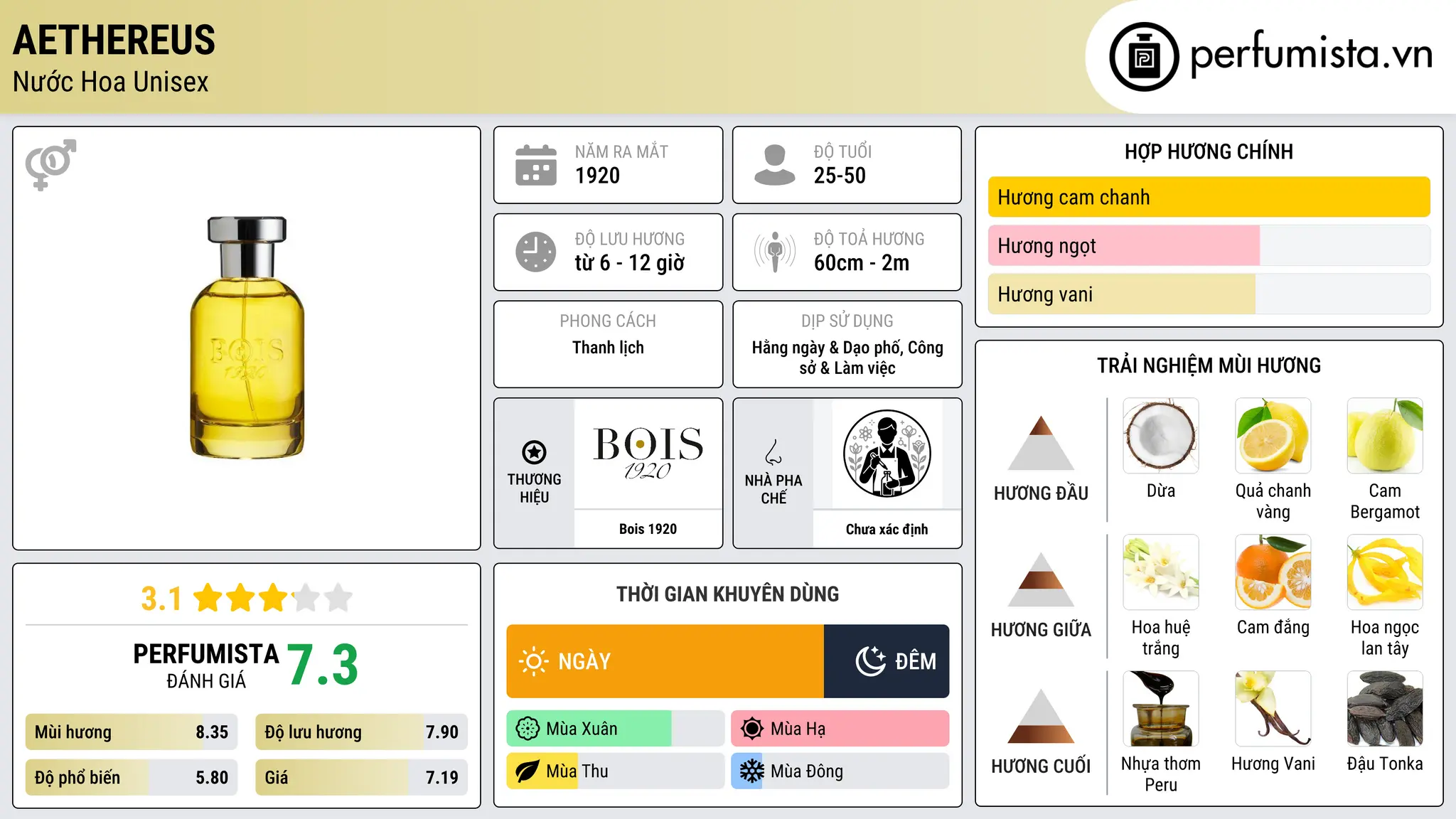Click the Nước Hoa Unisex subtitle
The width and height of the screenshot is (1456, 819).
click(x=111, y=82)
